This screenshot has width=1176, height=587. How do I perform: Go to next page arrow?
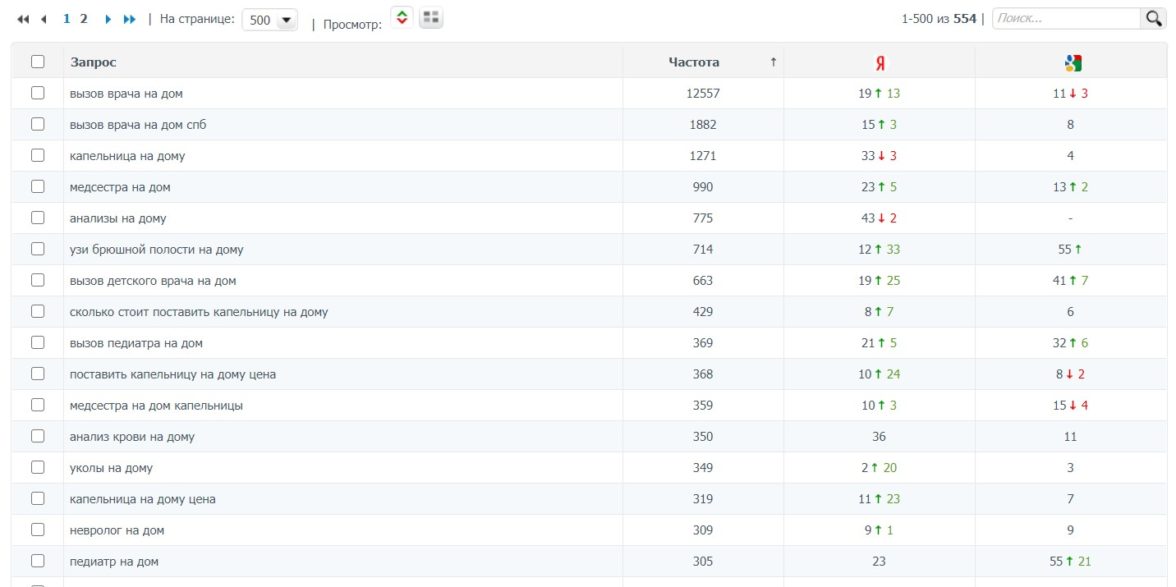click(x=108, y=19)
